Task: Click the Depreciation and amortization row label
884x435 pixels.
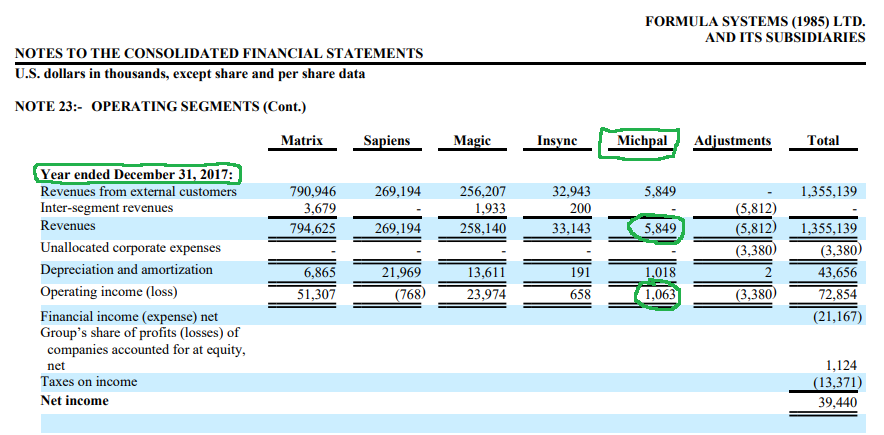Action: pyautogui.click(x=126, y=269)
